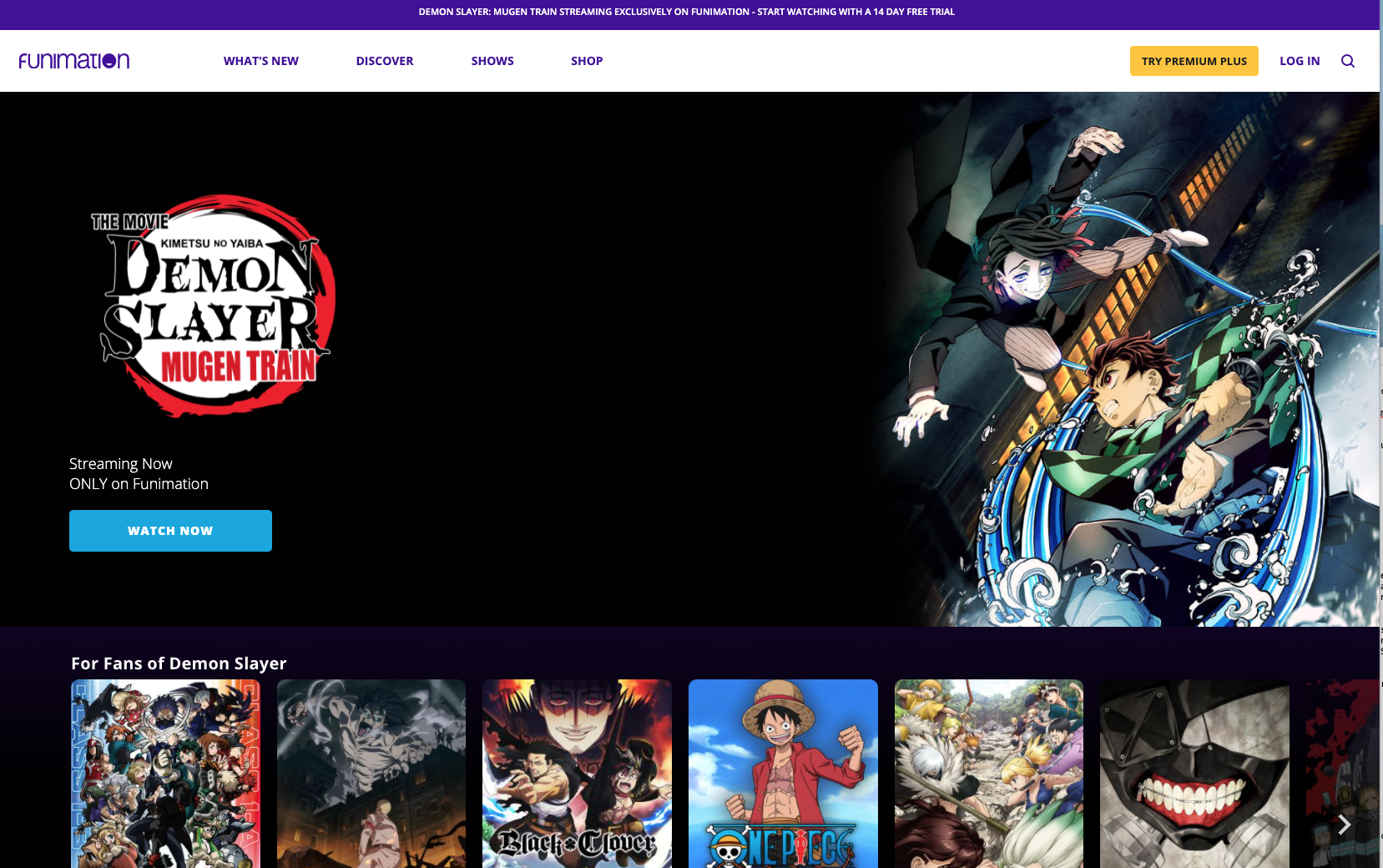Screen dimensions: 1383x868
Task: Select the Attack on Titan poster thumbnail
Action: pyautogui.click(x=371, y=774)
